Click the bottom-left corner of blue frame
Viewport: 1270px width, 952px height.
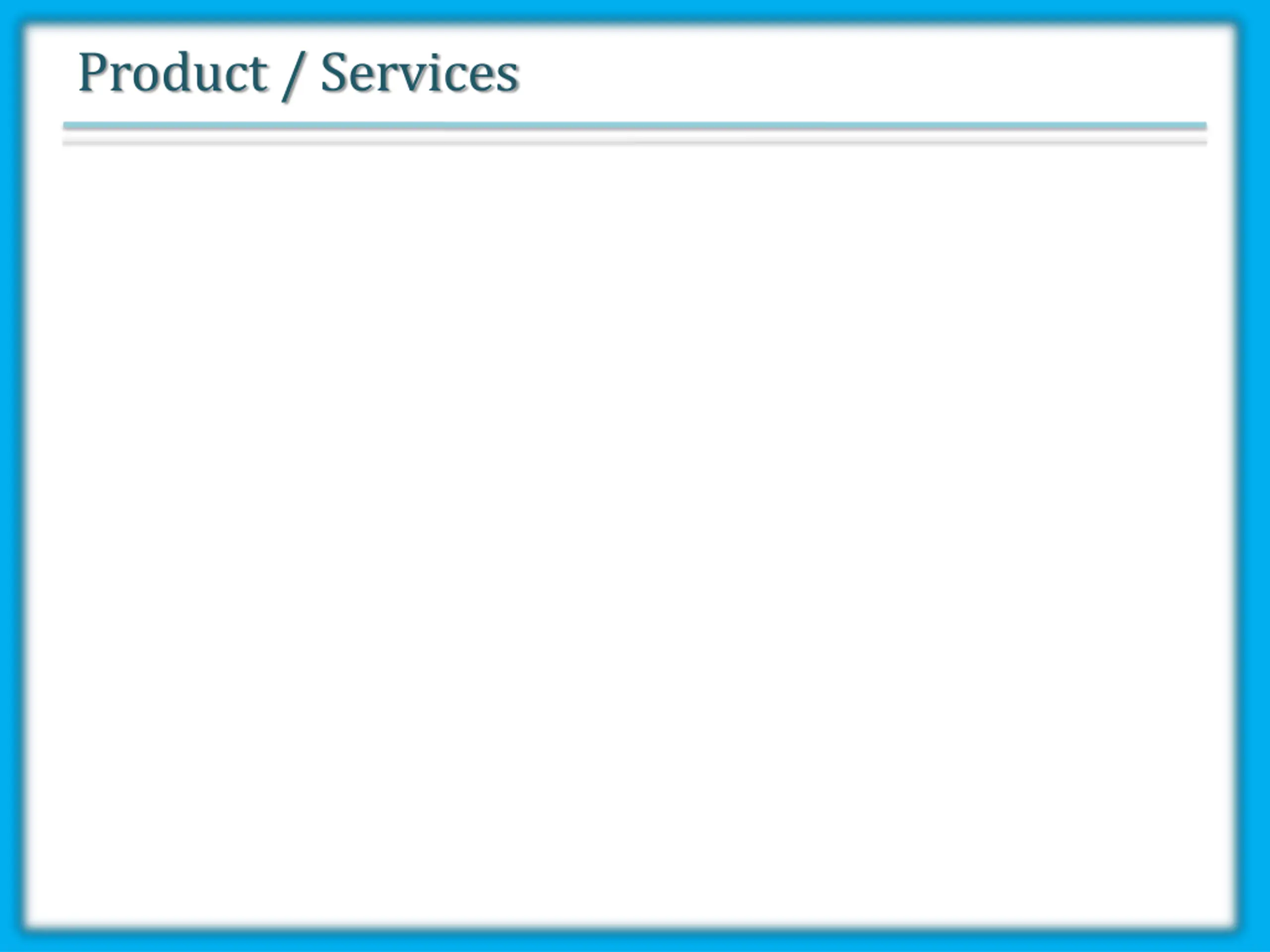click(x=11, y=940)
